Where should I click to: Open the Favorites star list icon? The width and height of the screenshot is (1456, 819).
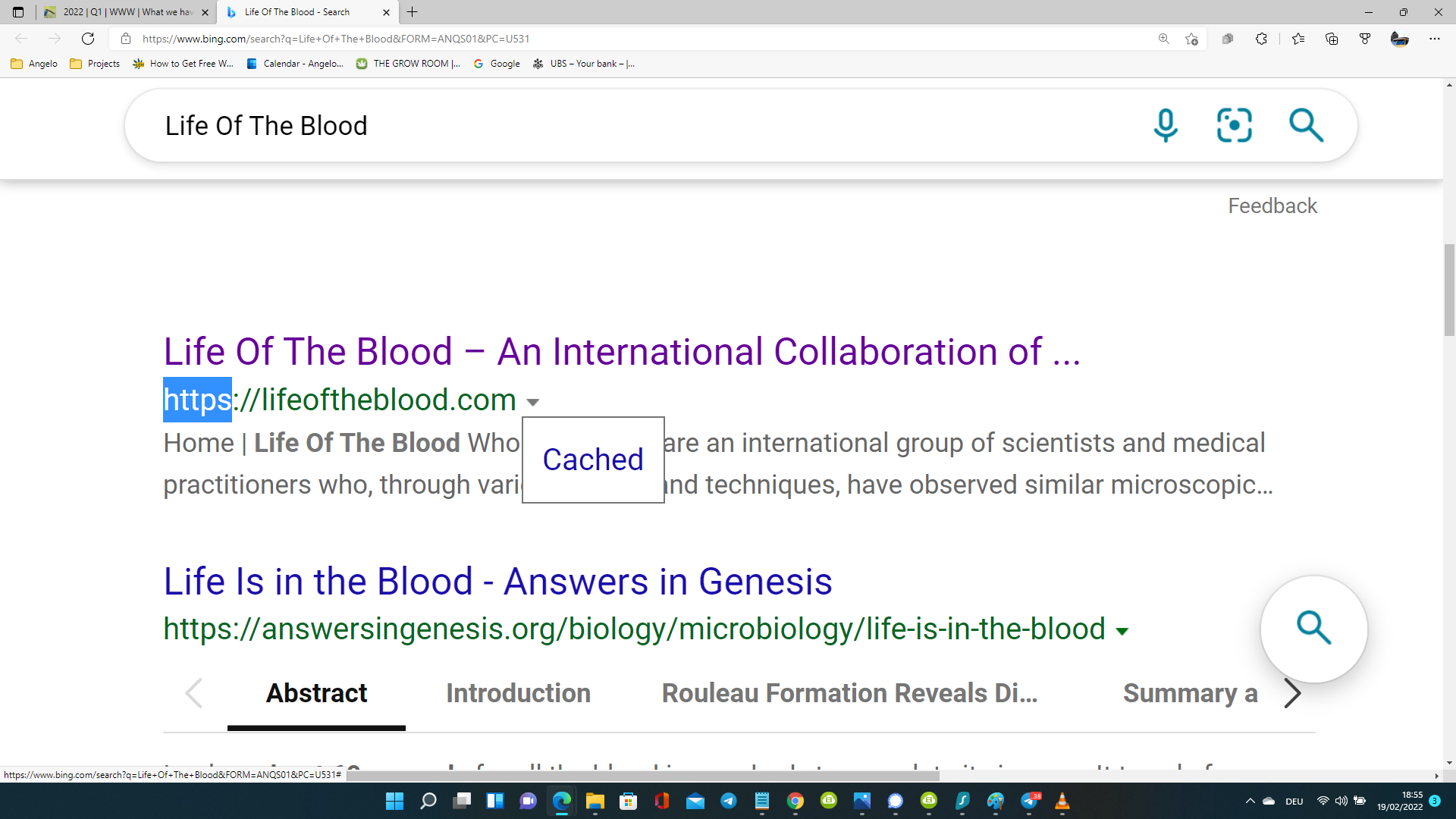coord(1298,39)
